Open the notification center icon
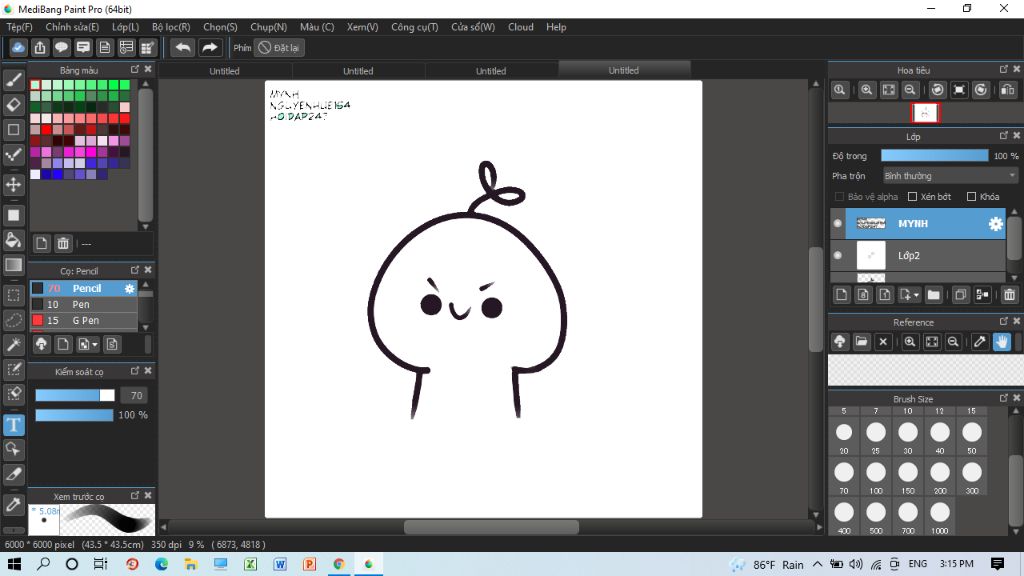 pyautogui.click(x=997, y=564)
